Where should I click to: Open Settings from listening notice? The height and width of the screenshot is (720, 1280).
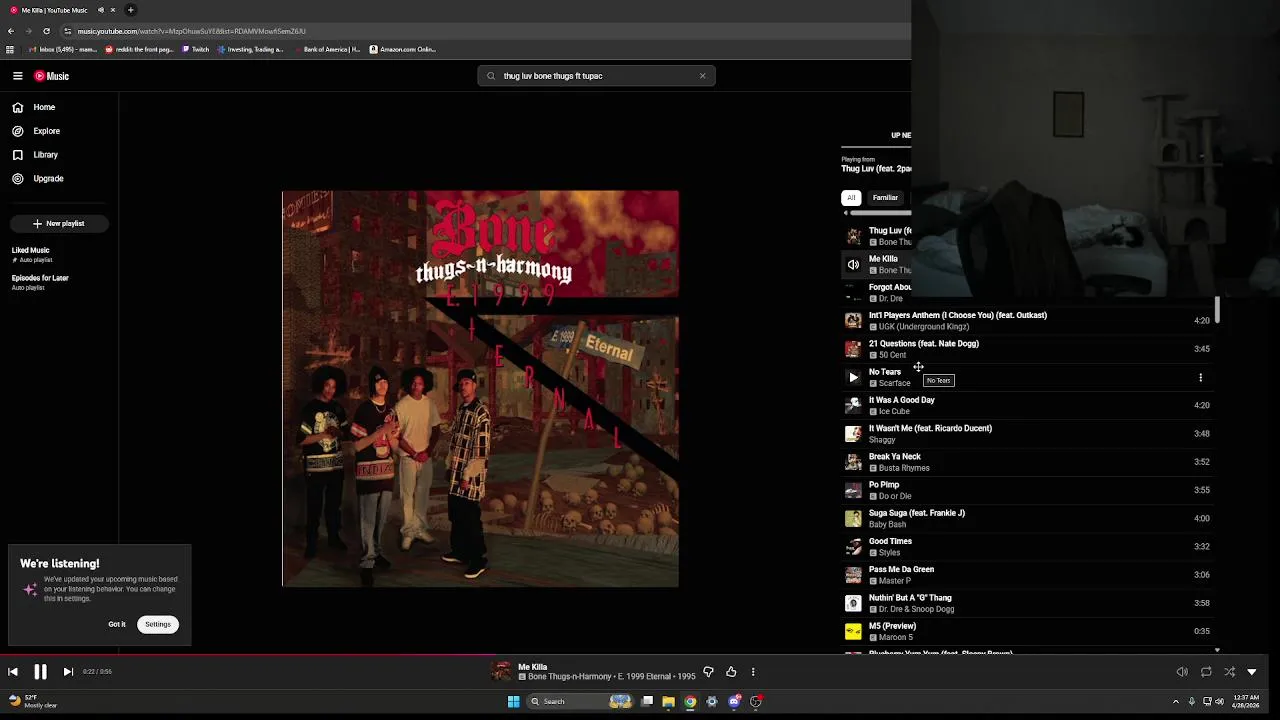coord(158,624)
